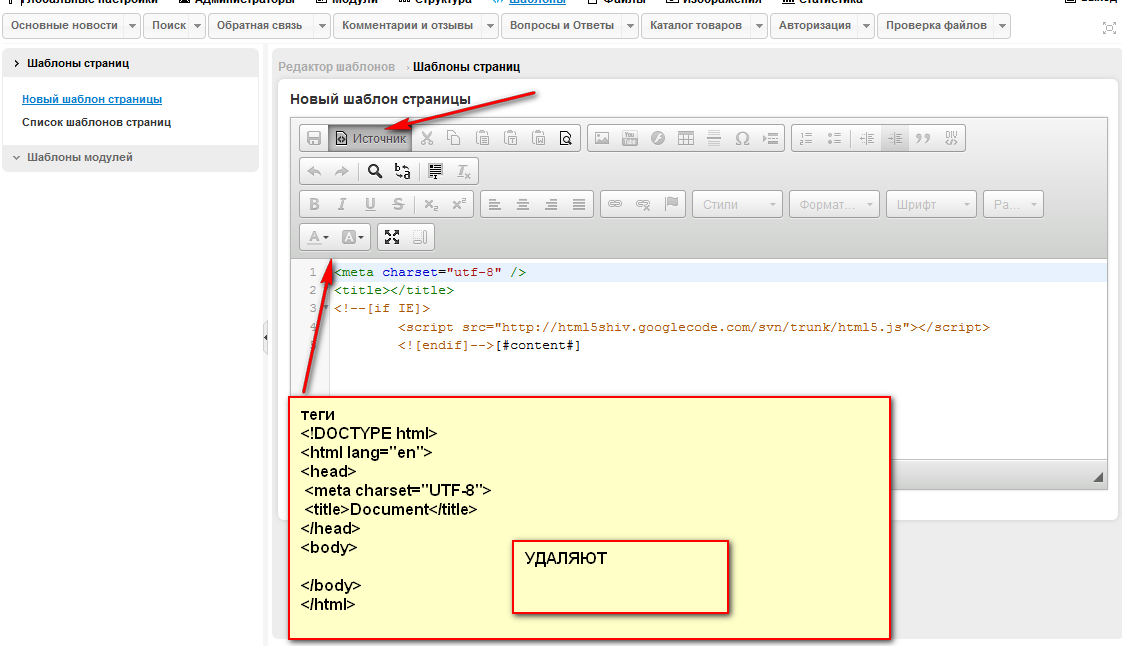The image size is (1122, 646).
Task: Click the Superscript icon
Action: pyautogui.click(x=459, y=204)
